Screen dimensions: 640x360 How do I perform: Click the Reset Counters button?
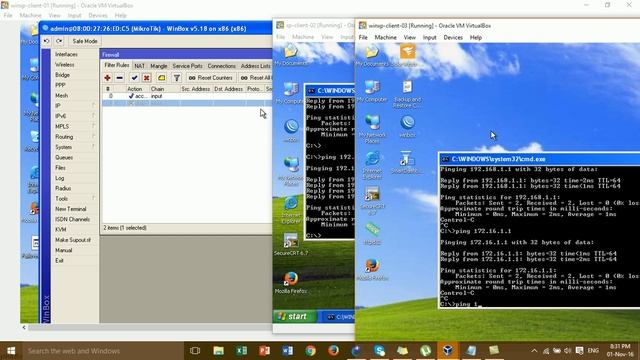click(211, 78)
